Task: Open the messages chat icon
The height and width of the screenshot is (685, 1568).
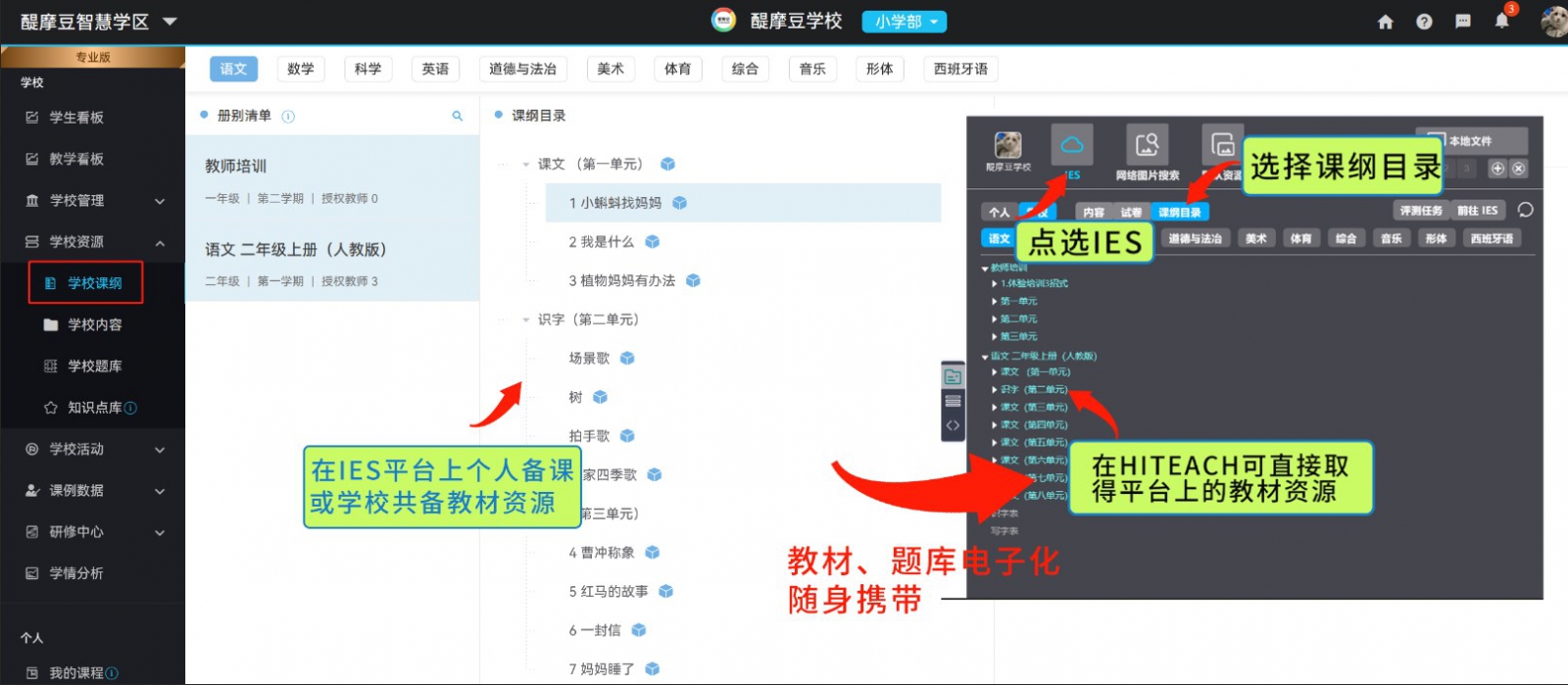Action: (1463, 22)
